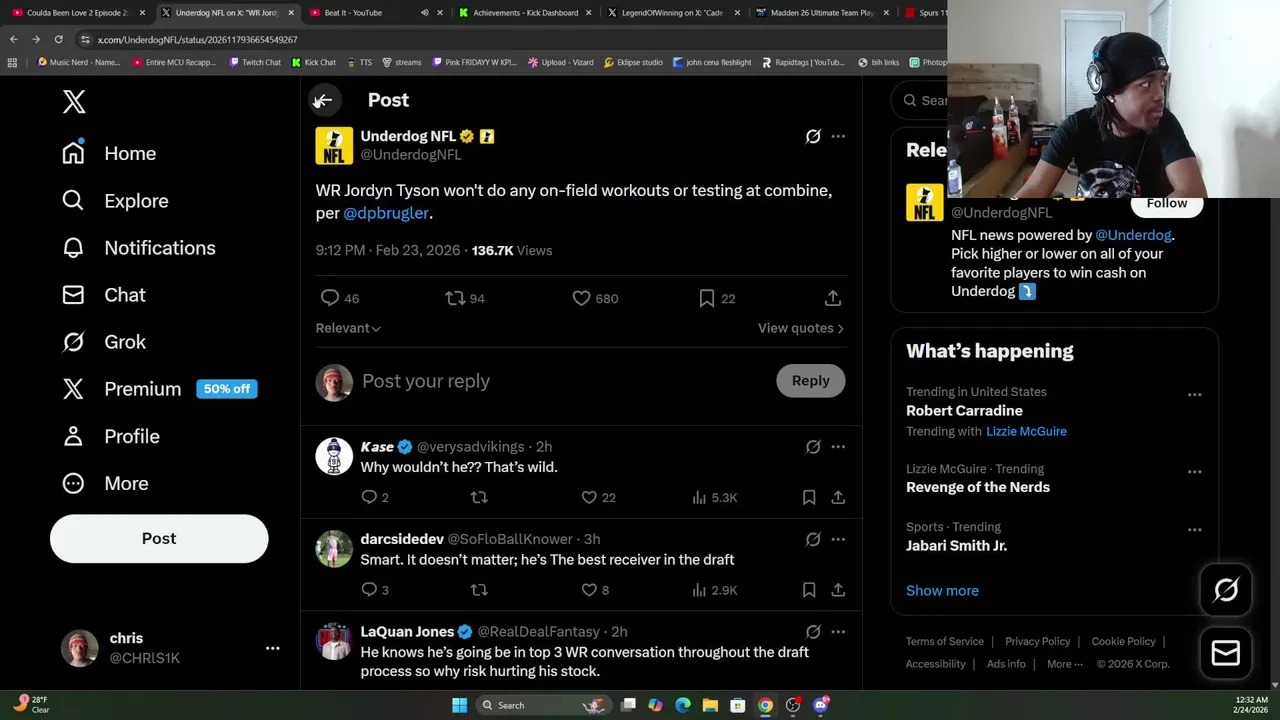Open three-dot menu on Underdog NFL post
The height and width of the screenshot is (720, 1280).
point(838,136)
